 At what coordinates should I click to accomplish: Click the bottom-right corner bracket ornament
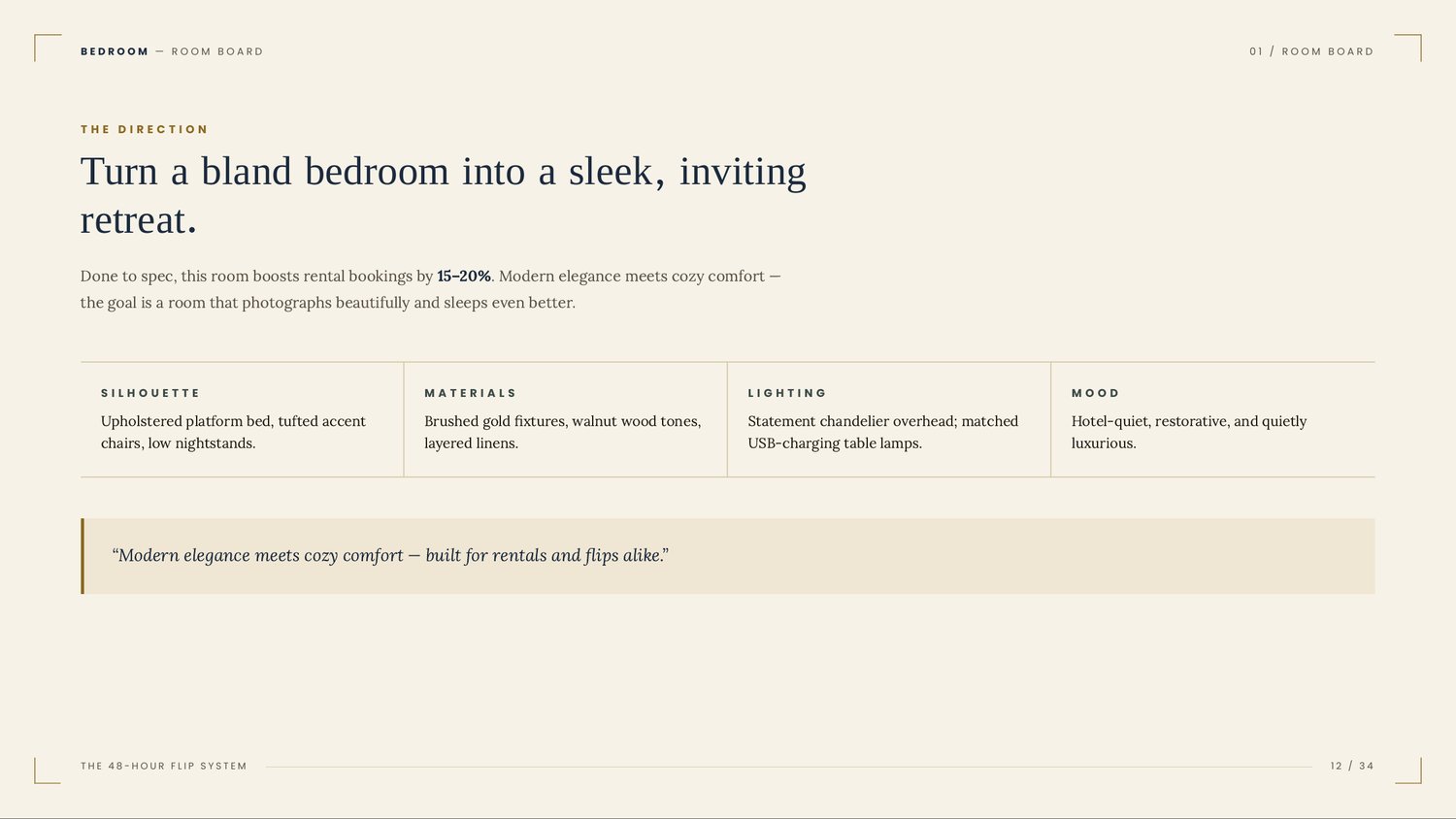1408,770
